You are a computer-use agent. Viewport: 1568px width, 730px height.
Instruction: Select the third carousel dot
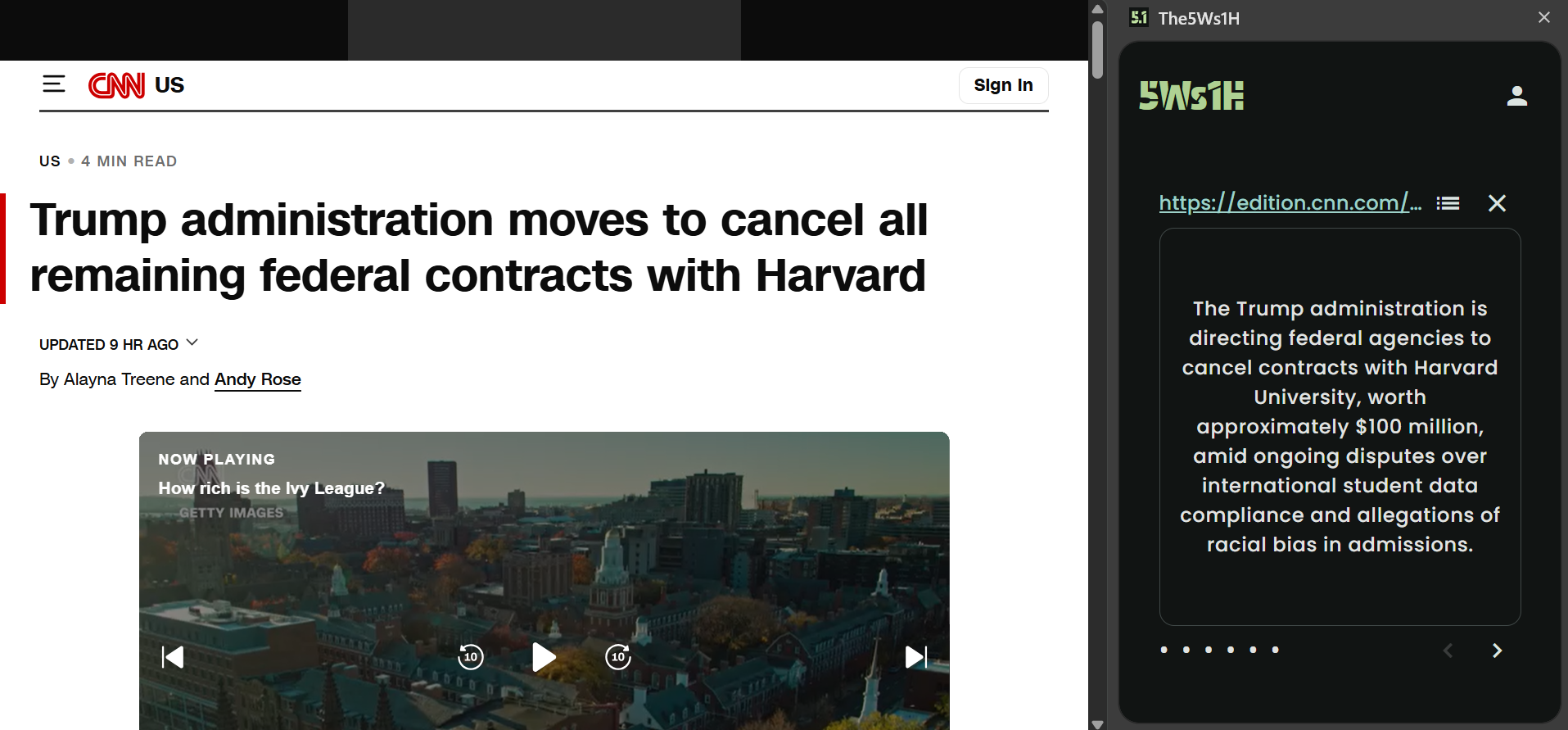1209,650
